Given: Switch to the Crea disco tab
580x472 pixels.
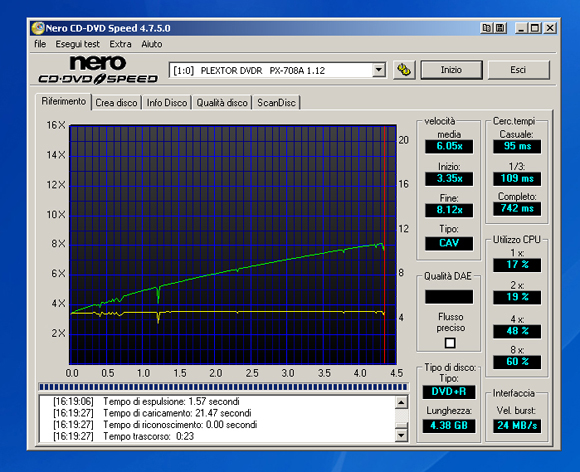Looking at the screenshot, I should coord(116,102).
